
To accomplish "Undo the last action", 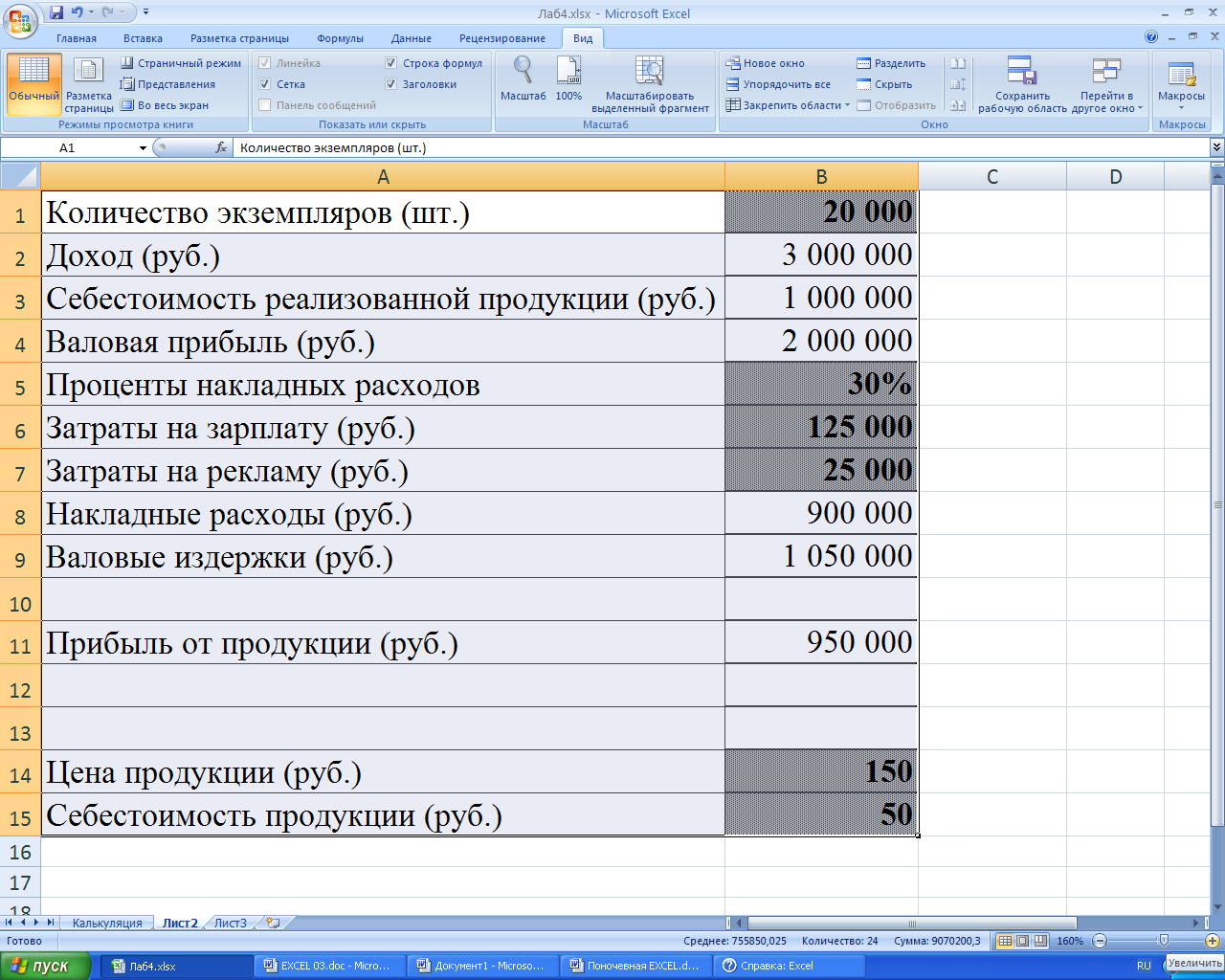I will pos(77,12).
